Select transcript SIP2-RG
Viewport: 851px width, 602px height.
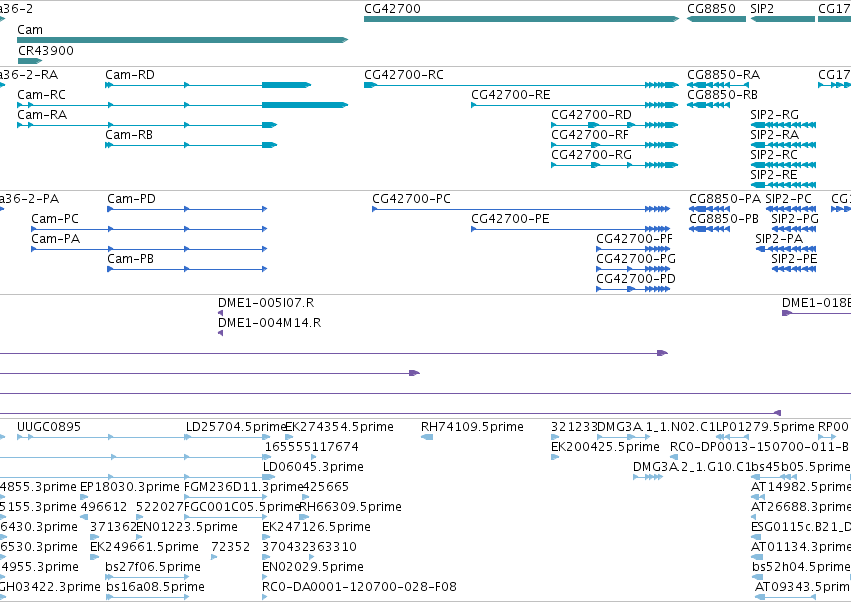point(783,125)
